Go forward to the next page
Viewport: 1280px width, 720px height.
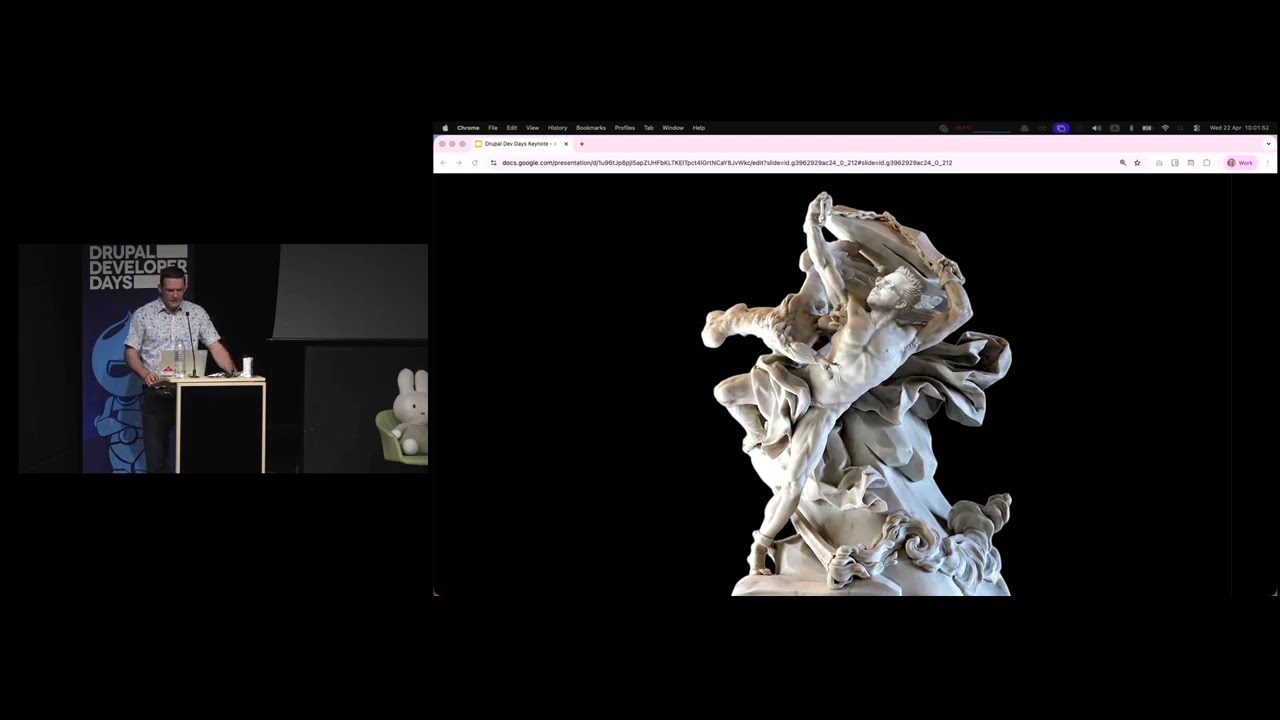pyautogui.click(x=459, y=163)
